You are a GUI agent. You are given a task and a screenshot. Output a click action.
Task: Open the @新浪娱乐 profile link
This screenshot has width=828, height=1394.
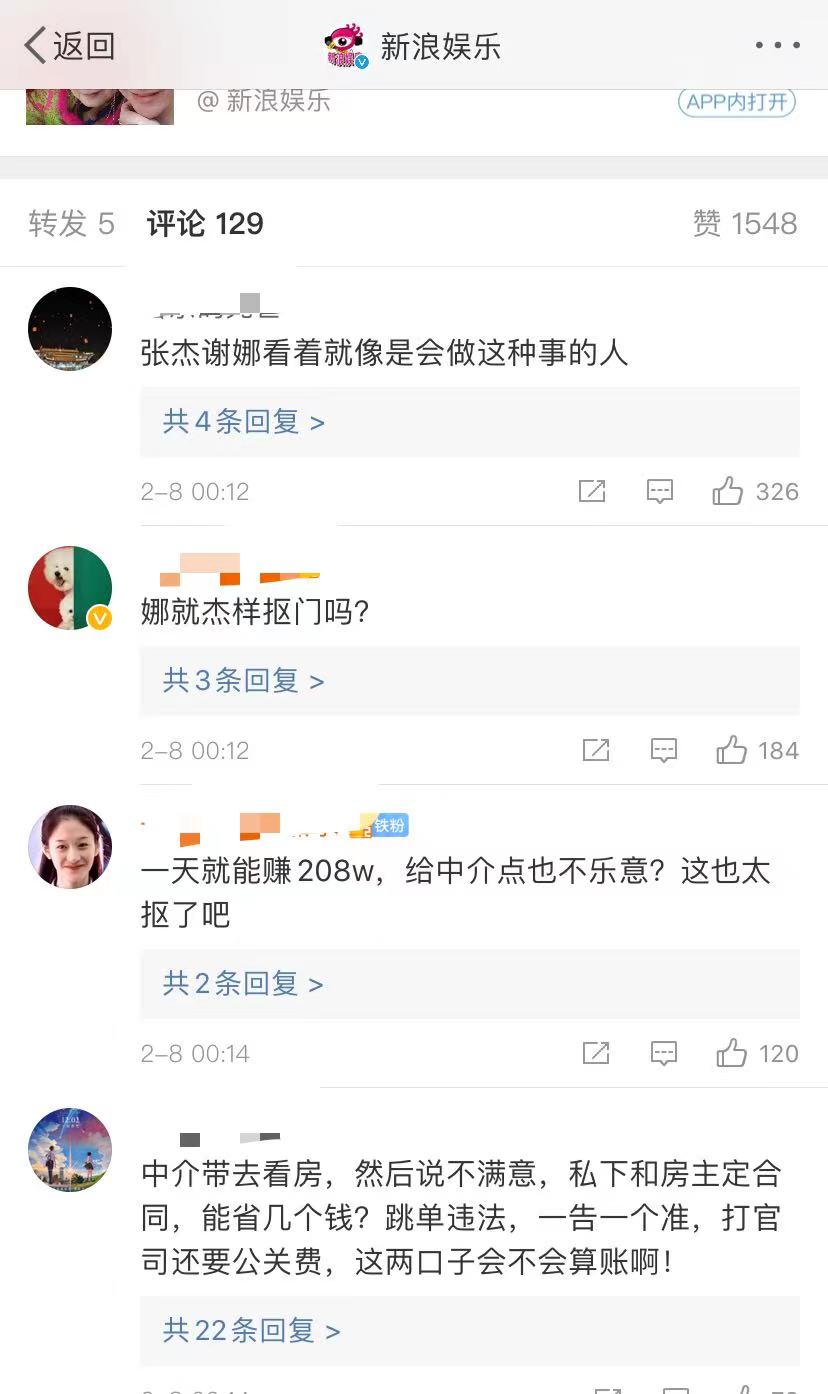(264, 101)
